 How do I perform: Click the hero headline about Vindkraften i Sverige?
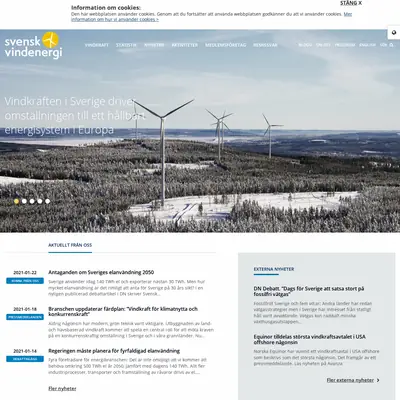pos(75,115)
